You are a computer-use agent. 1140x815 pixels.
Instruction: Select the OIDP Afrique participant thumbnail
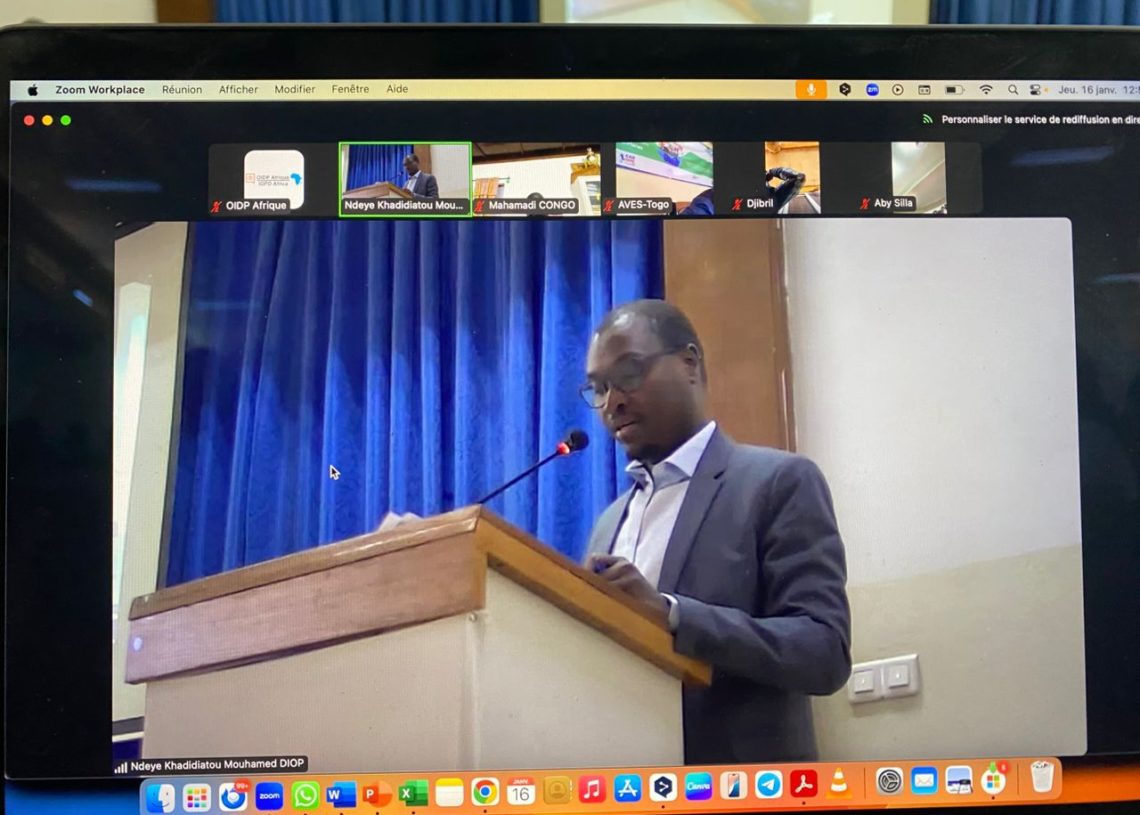[273, 178]
